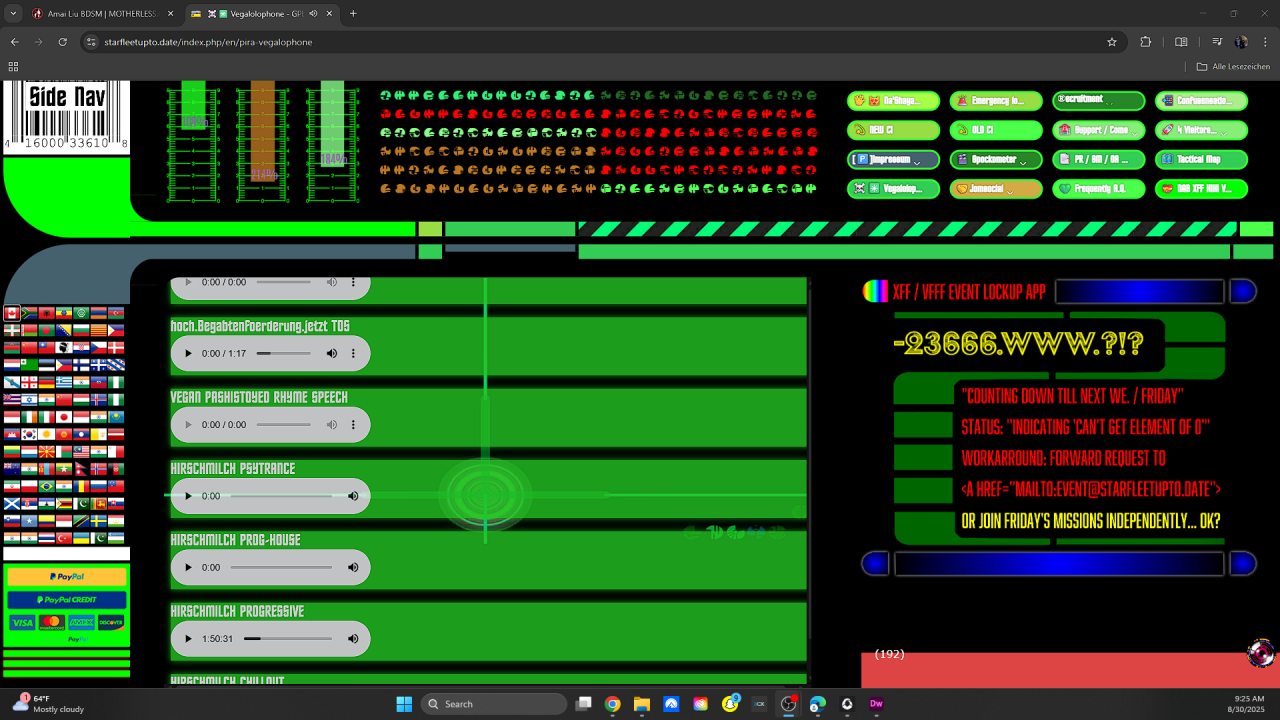Viewport: 1280px width, 720px height.
Task: Open the Chrome extensions puzzle icon
Action: pos(1146,42)
